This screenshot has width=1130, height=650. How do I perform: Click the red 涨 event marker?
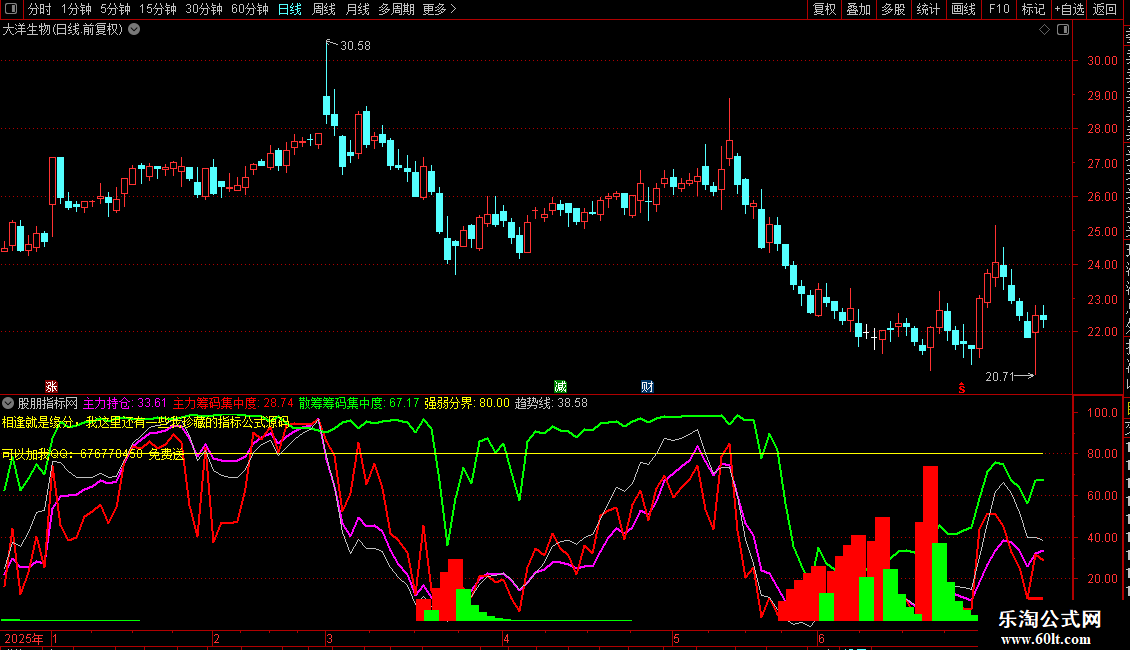[x=51, y=387]
